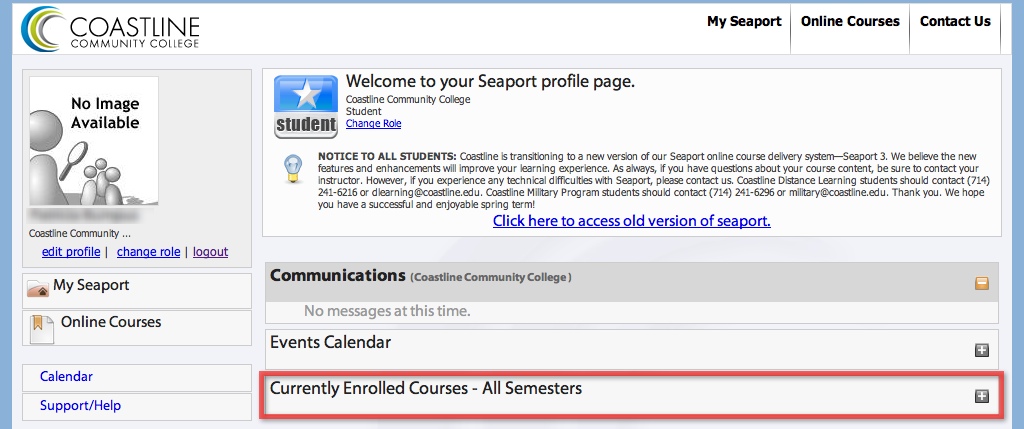The width and height of the screenshot is (1024, 429).
Task: Select Online Courses sidebar item
Action: click(x=137, y=328)
